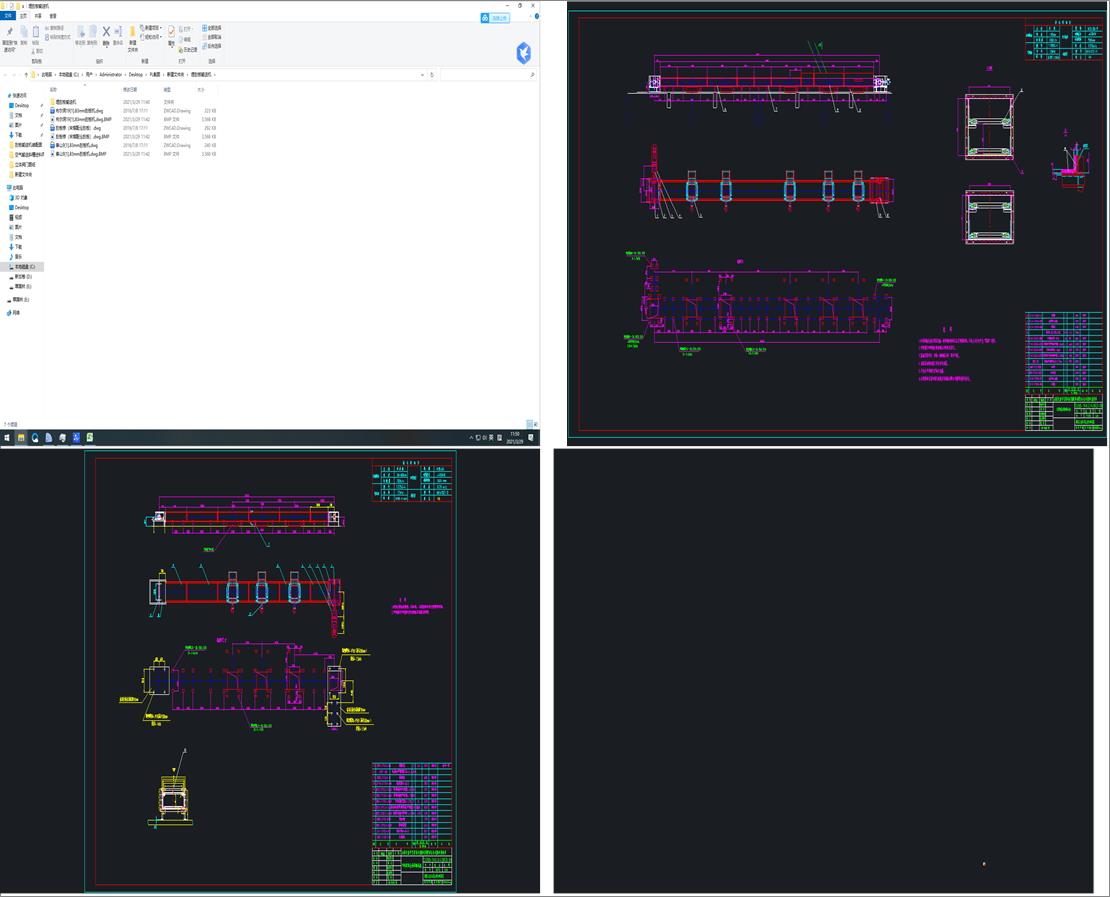The height and width of the screenshot is (897, 1110).
Task: Select the Desktop item under Quick Access
Action: click(21, 105)
